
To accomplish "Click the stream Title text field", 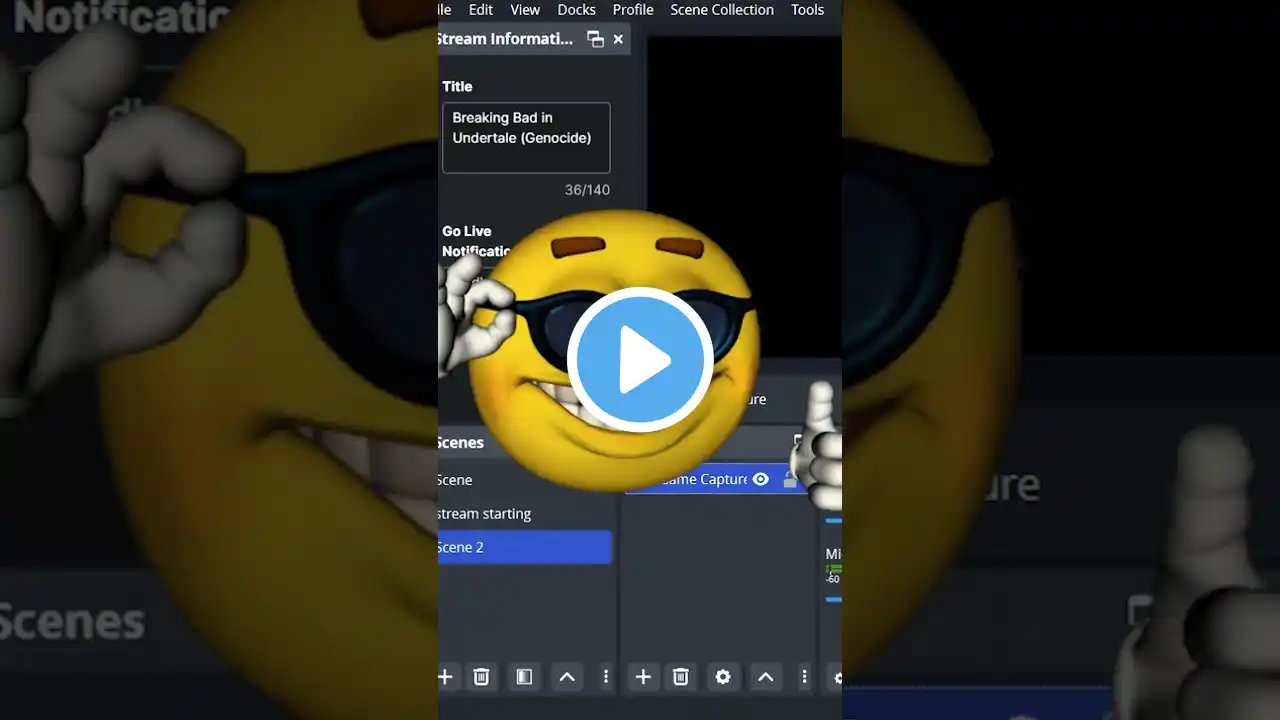I will pyautogui.click(x=526, y=137).
